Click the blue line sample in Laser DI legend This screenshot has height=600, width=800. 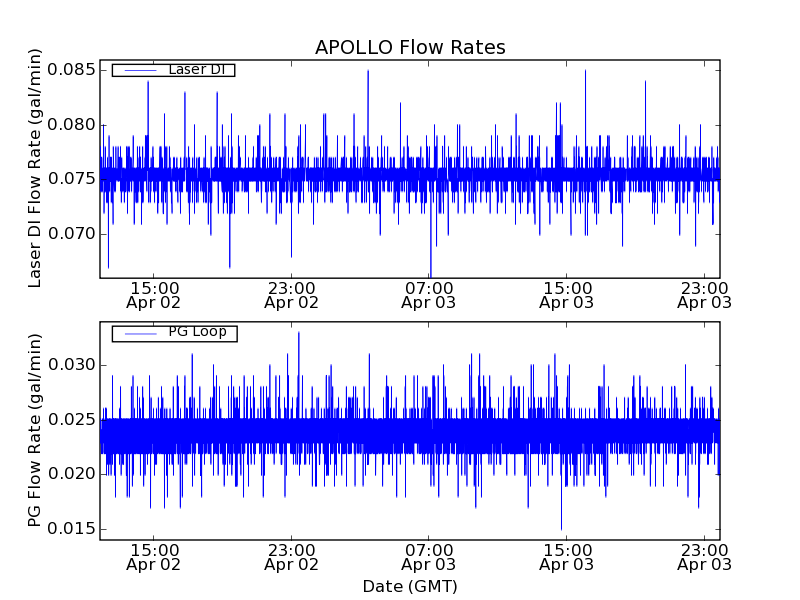pyautogui.click(x=140, y=70)
